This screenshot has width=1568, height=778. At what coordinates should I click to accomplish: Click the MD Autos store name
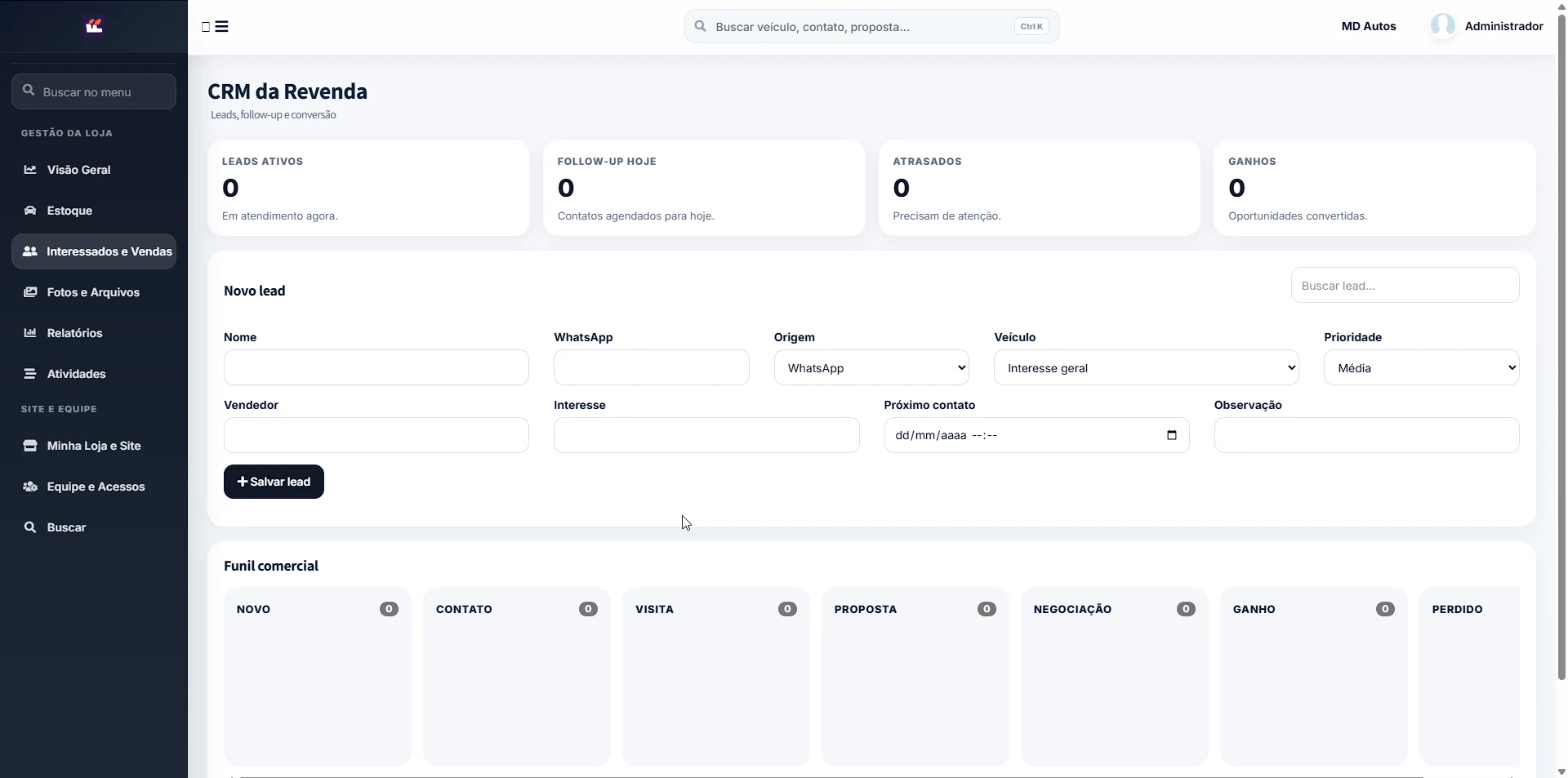1369,26
